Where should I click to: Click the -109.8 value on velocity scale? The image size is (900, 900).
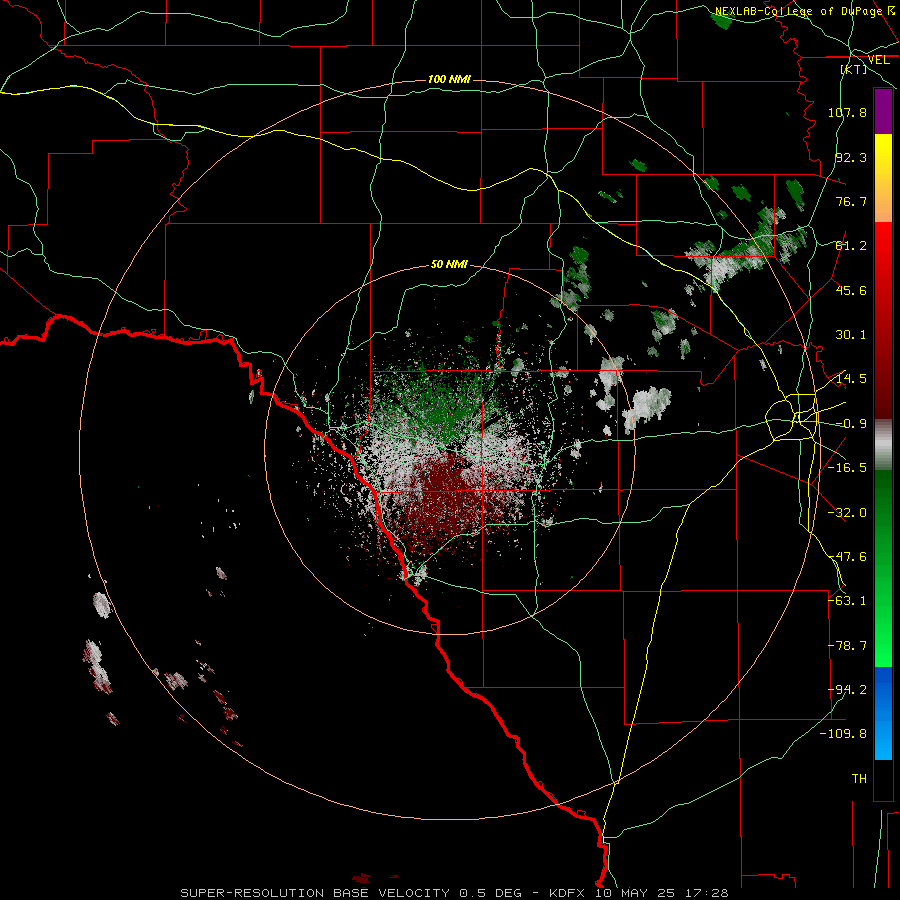click(x=843, y=734)
